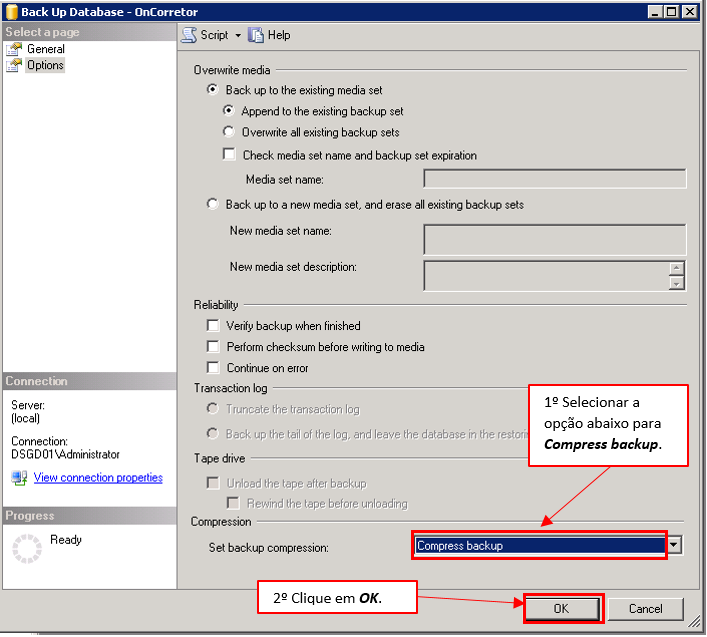Select Overwrite all existing backup sets

pyautogui.click(x=229, y=132)
